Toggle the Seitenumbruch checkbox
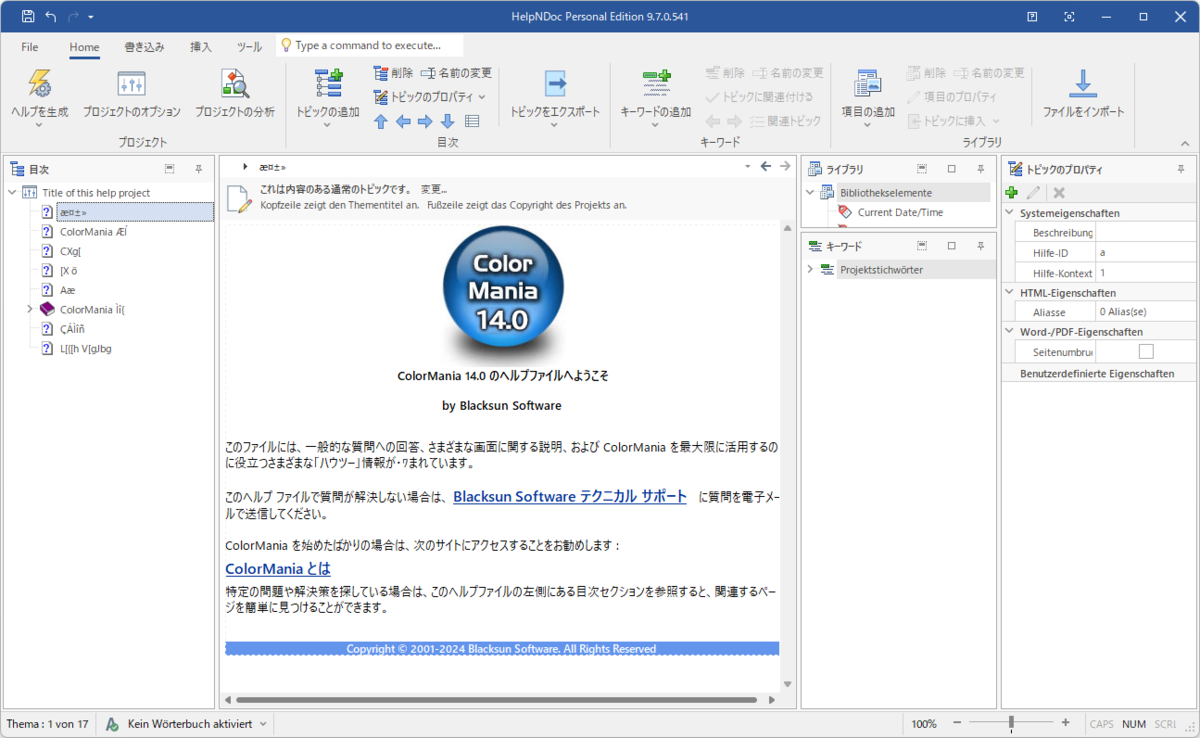The height and width of the screenshot is (738, 1200). point(1146,351)
